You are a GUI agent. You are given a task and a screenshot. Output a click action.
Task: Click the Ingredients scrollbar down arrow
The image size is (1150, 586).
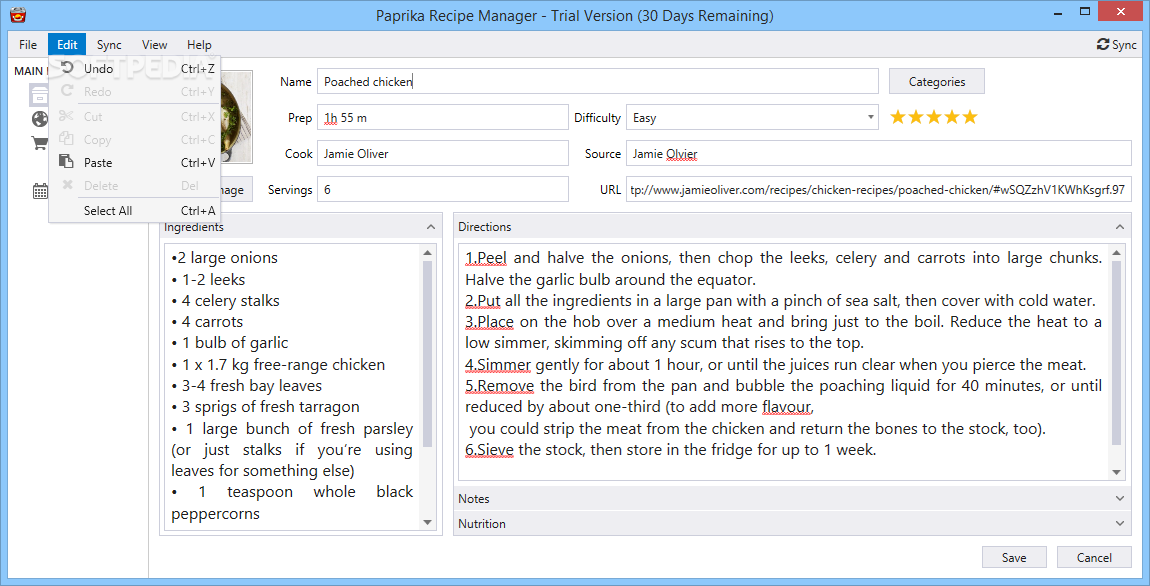point(428,522)
